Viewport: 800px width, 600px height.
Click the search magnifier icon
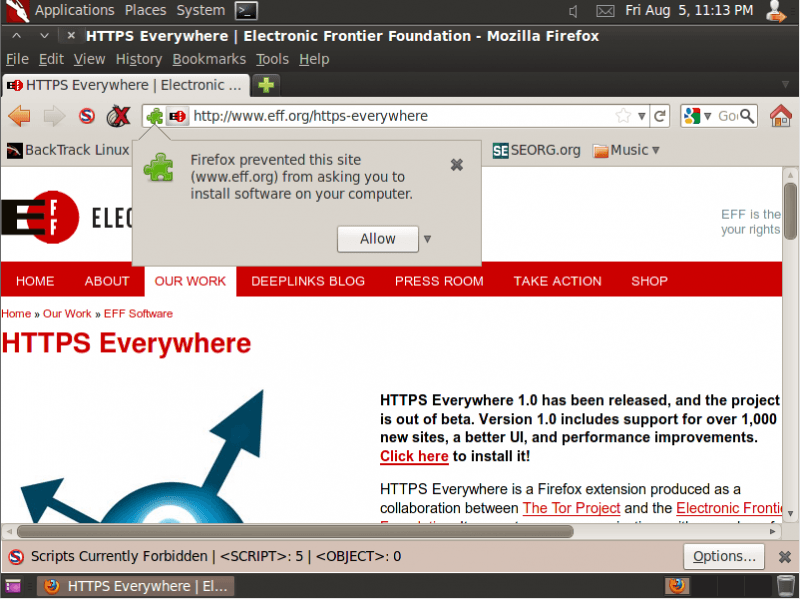[747, 116]
